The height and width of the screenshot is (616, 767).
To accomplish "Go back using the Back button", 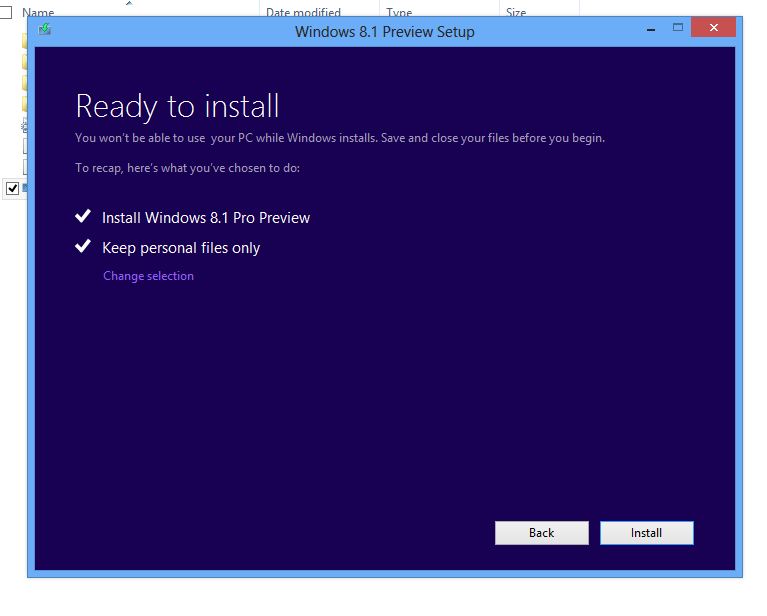I will coord(541,533).
